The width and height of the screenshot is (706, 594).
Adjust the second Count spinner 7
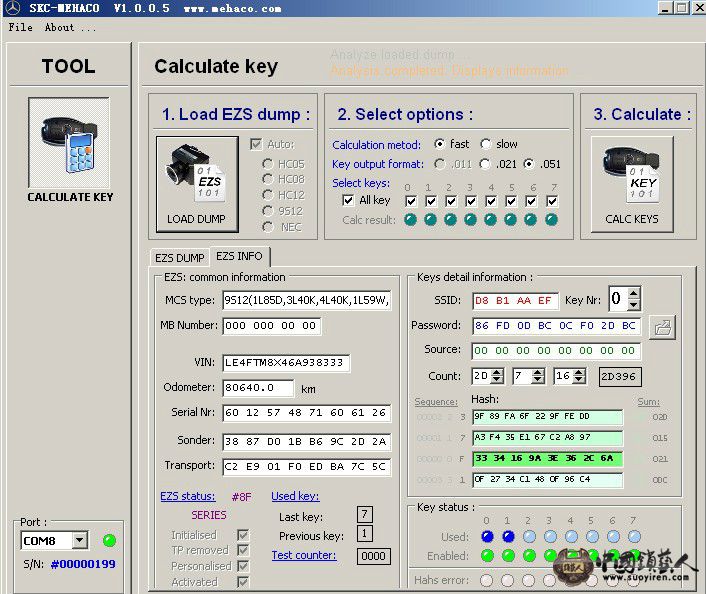point(538,376)
